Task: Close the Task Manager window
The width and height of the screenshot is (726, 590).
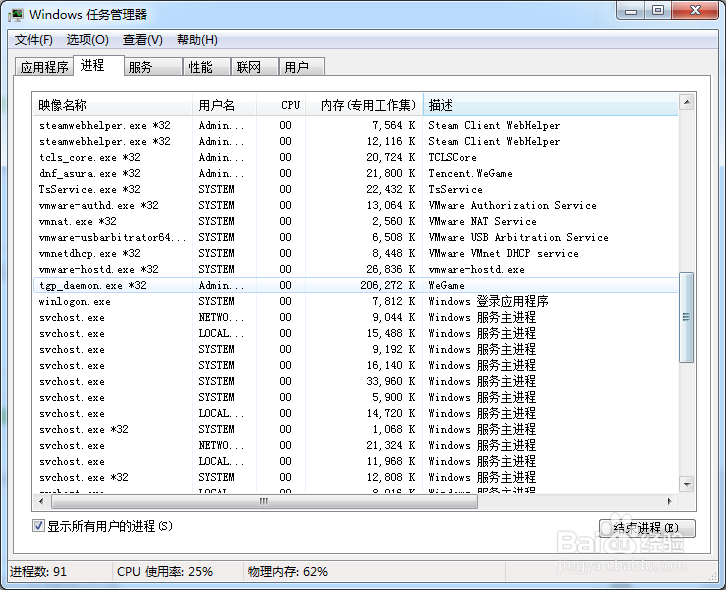Action: pyautogui.click(x=695, y=11)
